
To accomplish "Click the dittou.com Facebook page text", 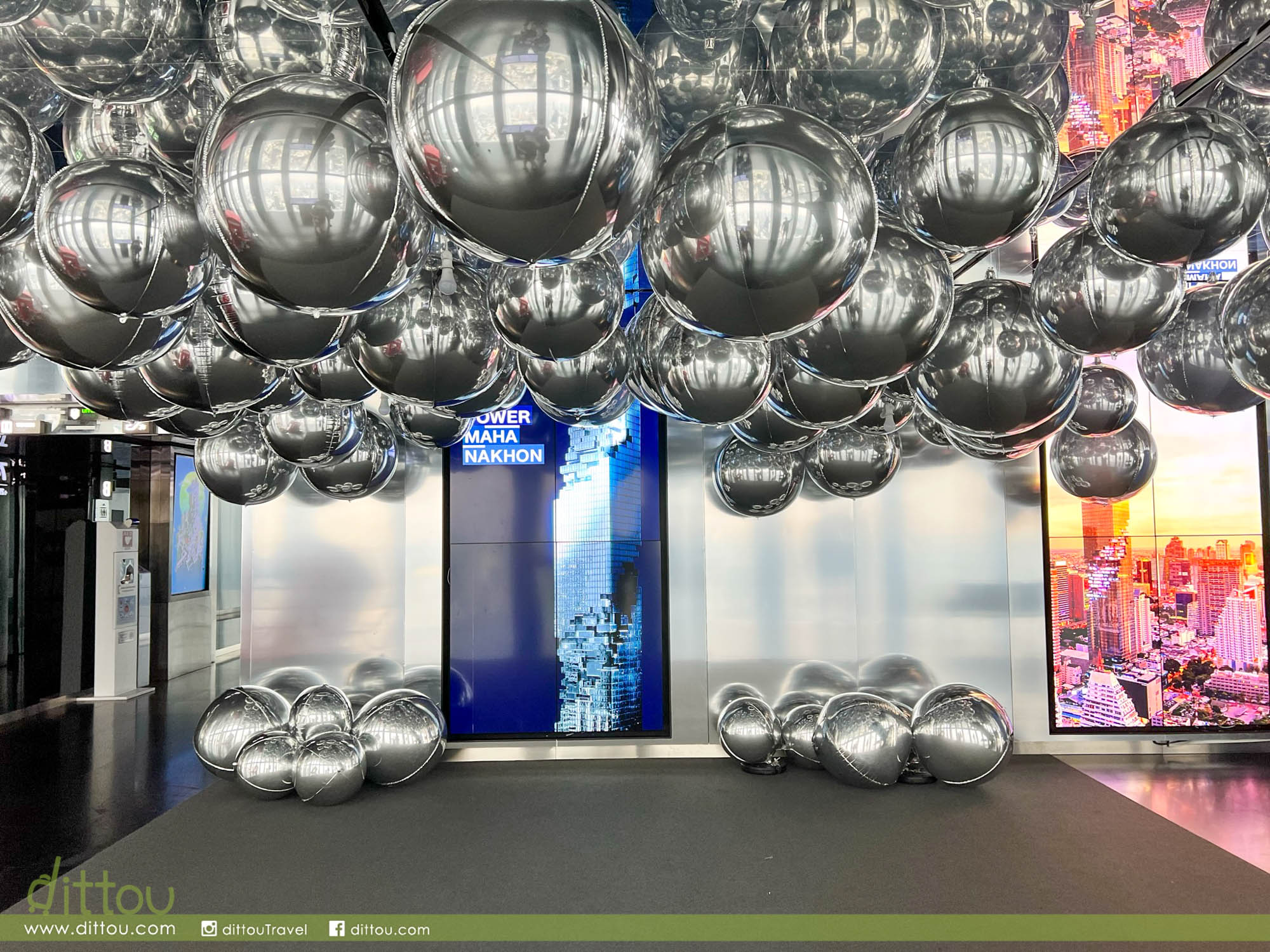I will coord(390,929).
